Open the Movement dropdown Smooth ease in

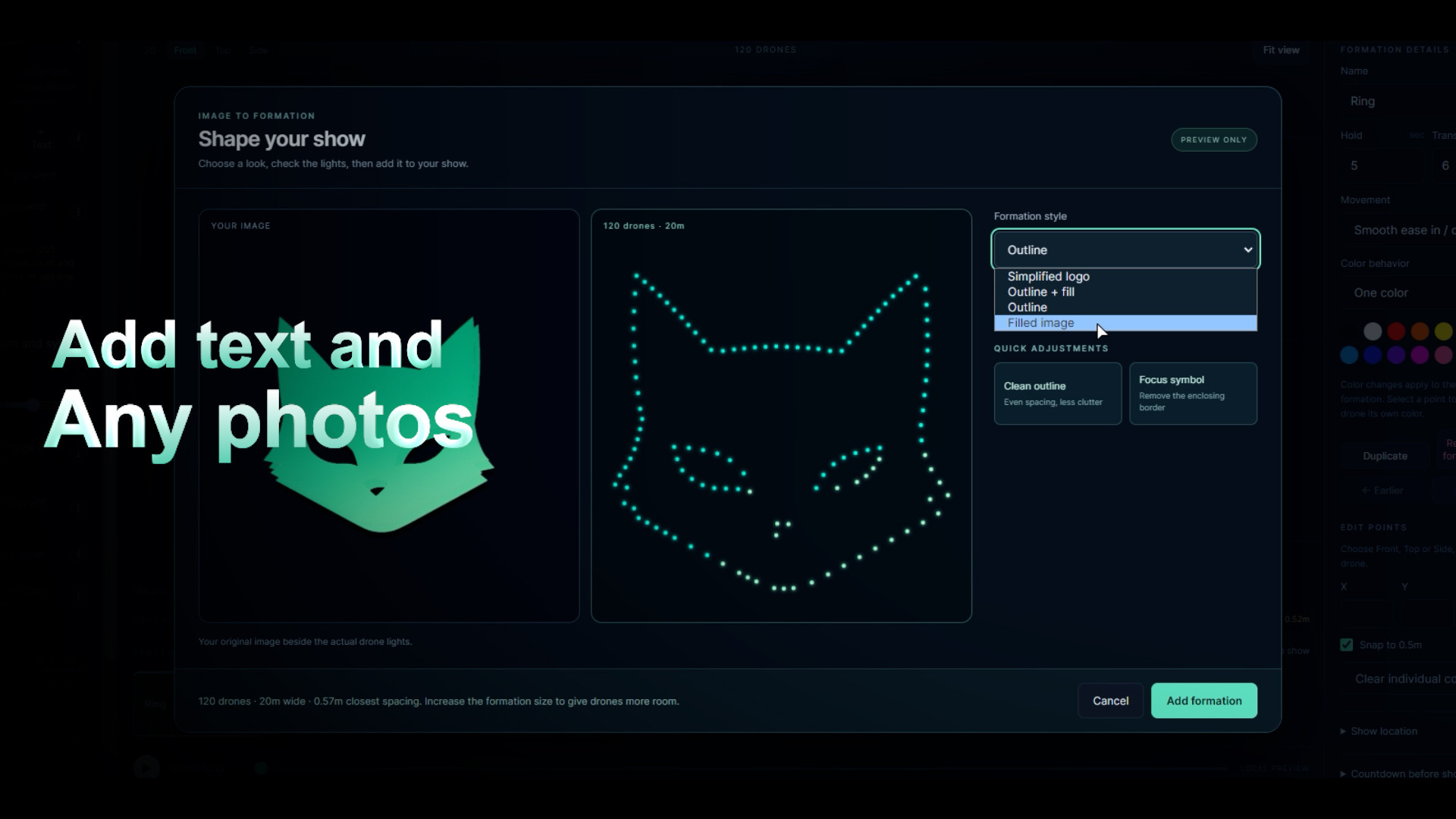pyautogui.click(x=1397, y=230)
